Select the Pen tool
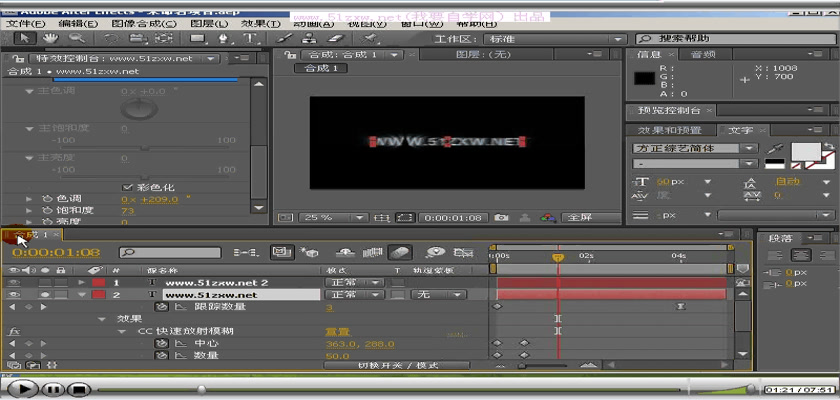840x400 pixels. pyautogui.click(x=224, y=39)
